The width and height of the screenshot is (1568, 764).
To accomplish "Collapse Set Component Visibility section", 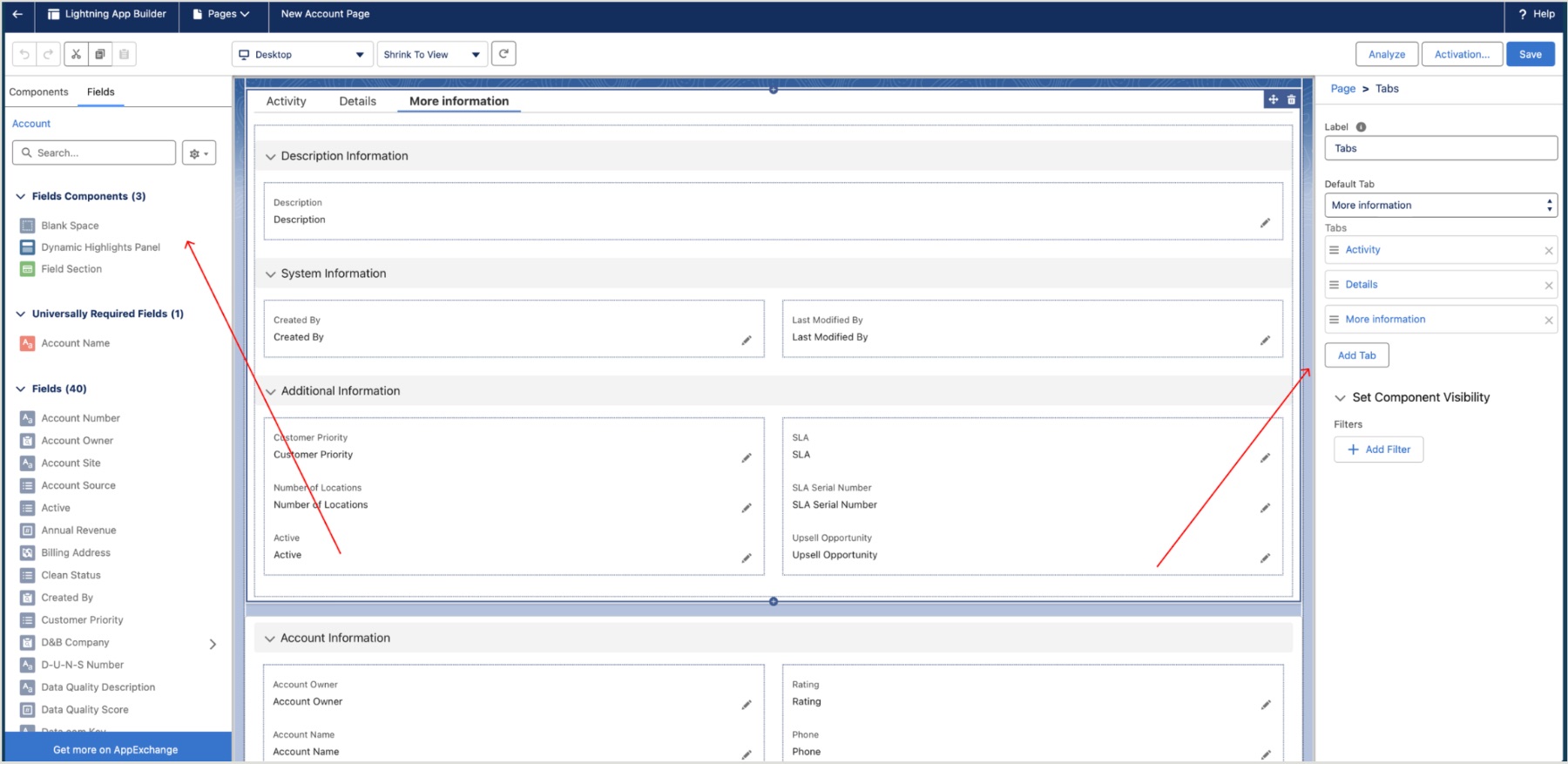I will (x=1340, y=398).
